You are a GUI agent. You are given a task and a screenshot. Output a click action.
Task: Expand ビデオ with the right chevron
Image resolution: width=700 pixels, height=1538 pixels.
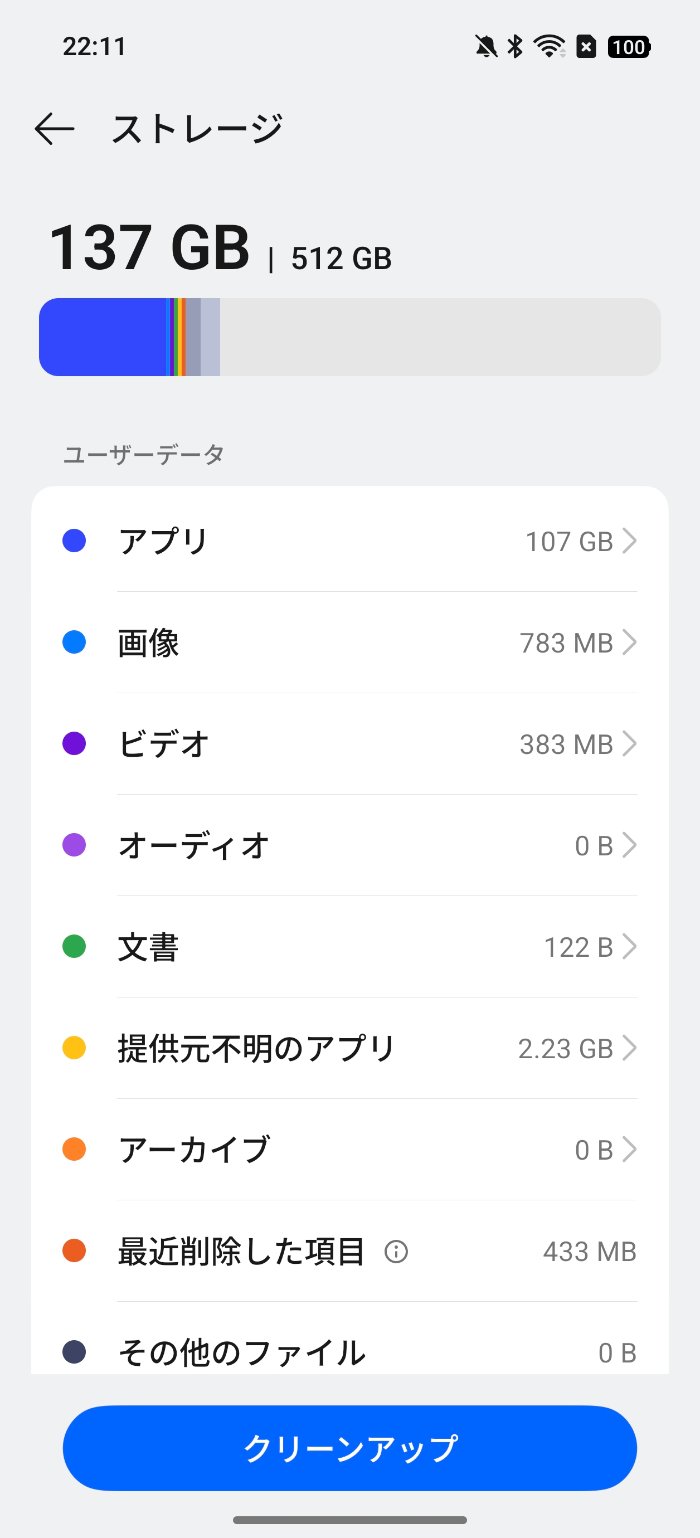629,744
